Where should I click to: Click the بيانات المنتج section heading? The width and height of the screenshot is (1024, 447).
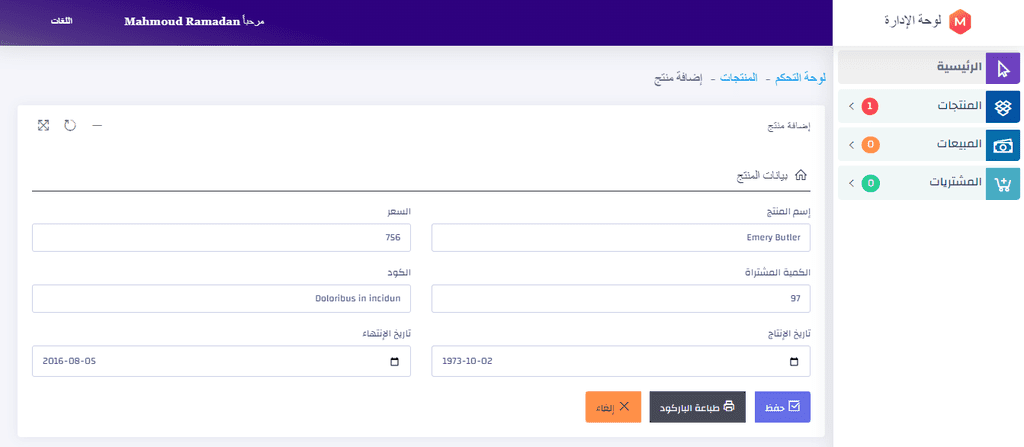(762, 176)
